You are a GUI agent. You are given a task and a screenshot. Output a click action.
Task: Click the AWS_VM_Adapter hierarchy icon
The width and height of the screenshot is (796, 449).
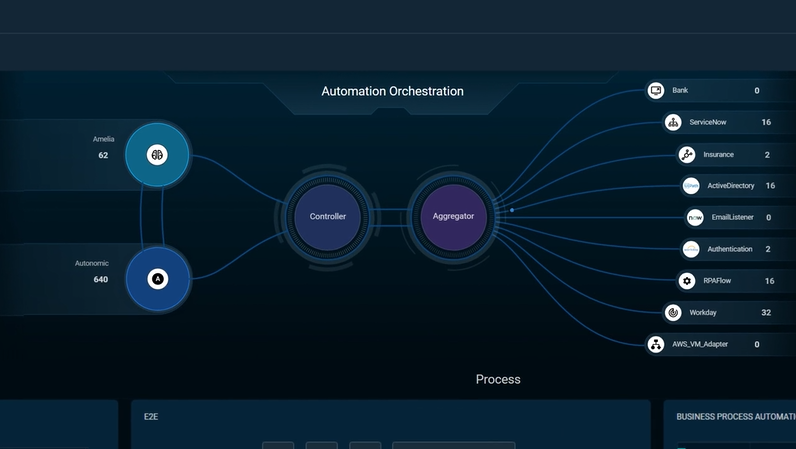point(656,344)
